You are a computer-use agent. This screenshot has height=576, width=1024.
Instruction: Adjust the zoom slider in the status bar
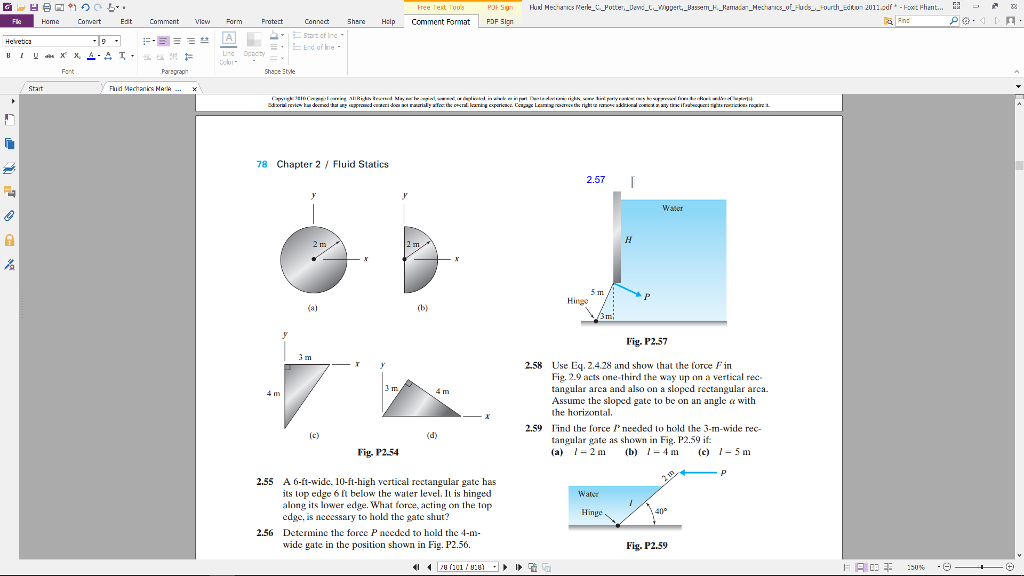tap(982, 567)
